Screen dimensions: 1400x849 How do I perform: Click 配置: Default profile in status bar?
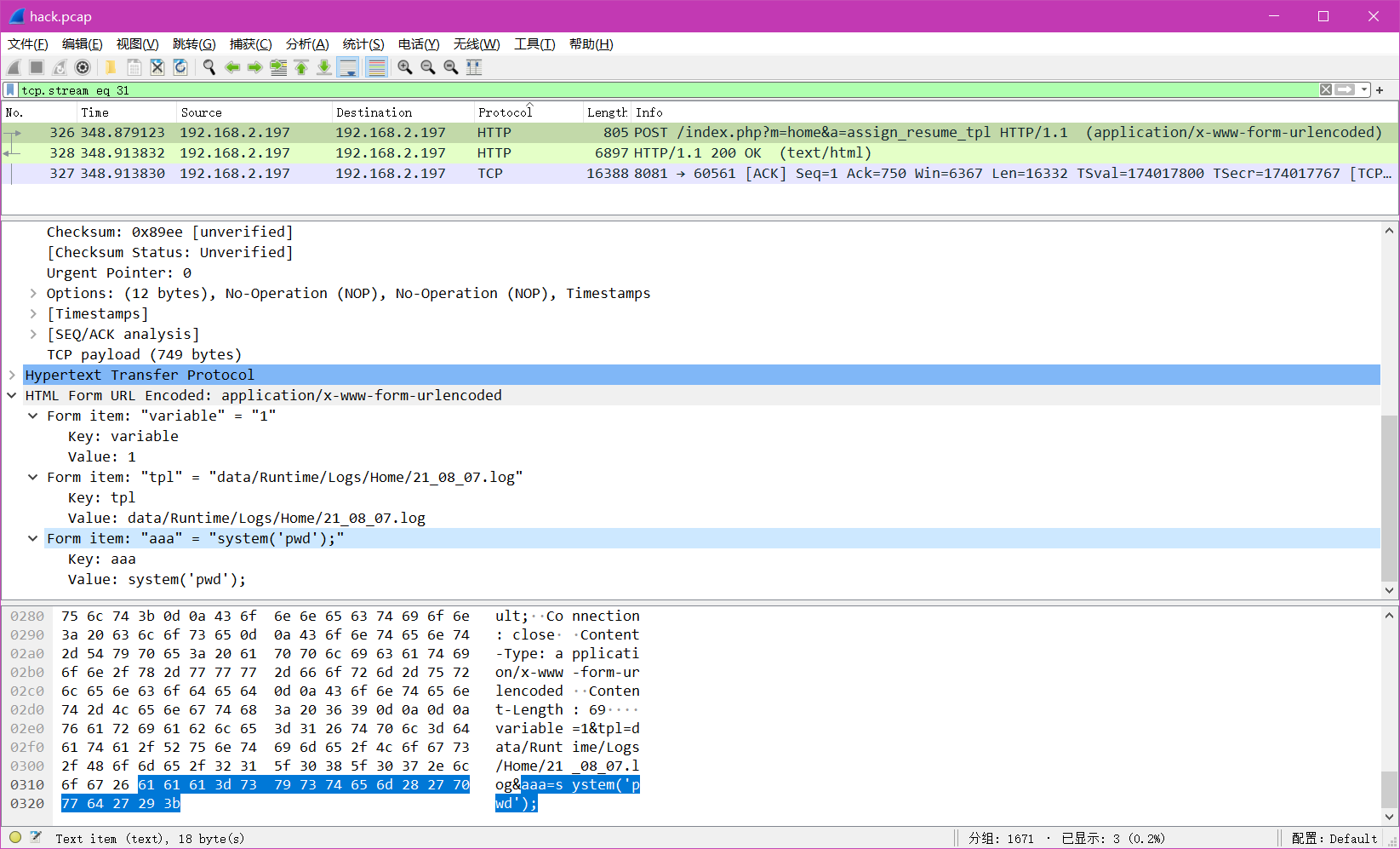1334,839
